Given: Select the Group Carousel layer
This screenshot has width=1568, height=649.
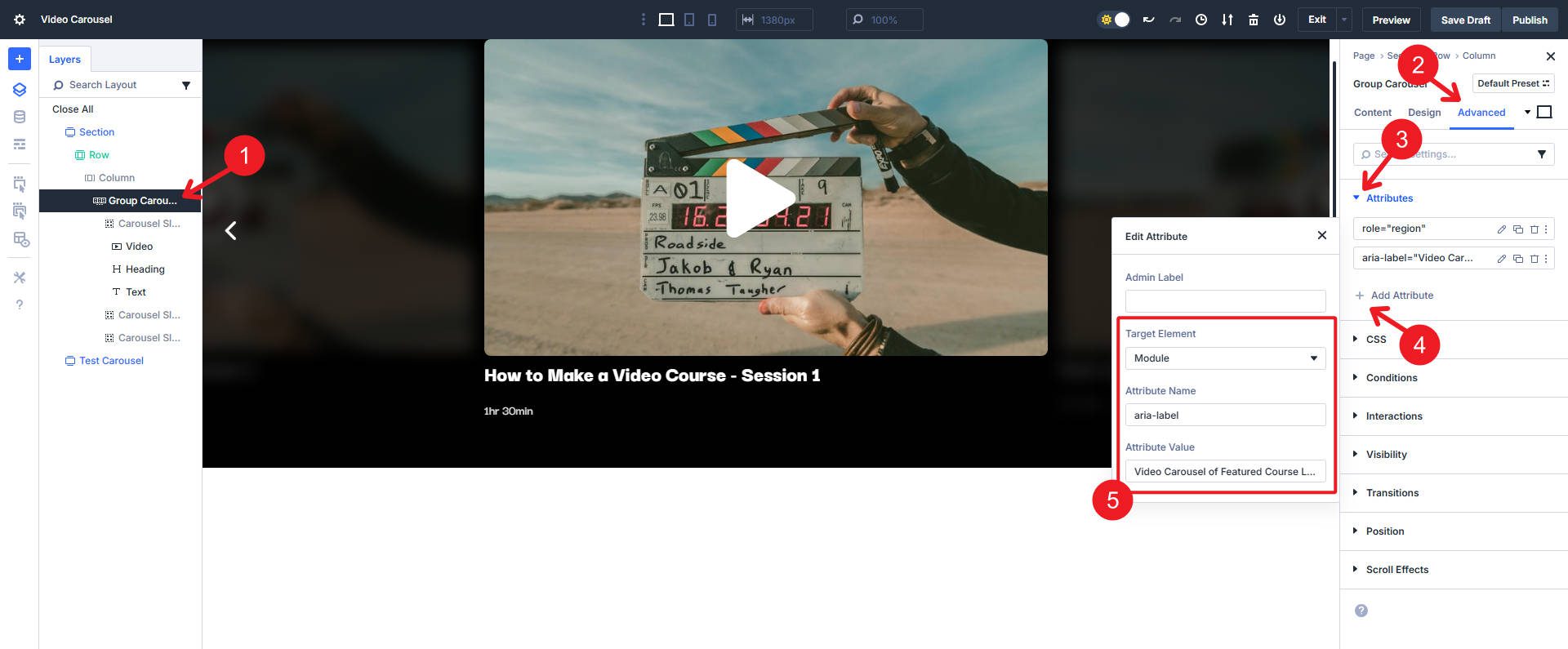Looking at the screenshot, I should pos(120,201).
